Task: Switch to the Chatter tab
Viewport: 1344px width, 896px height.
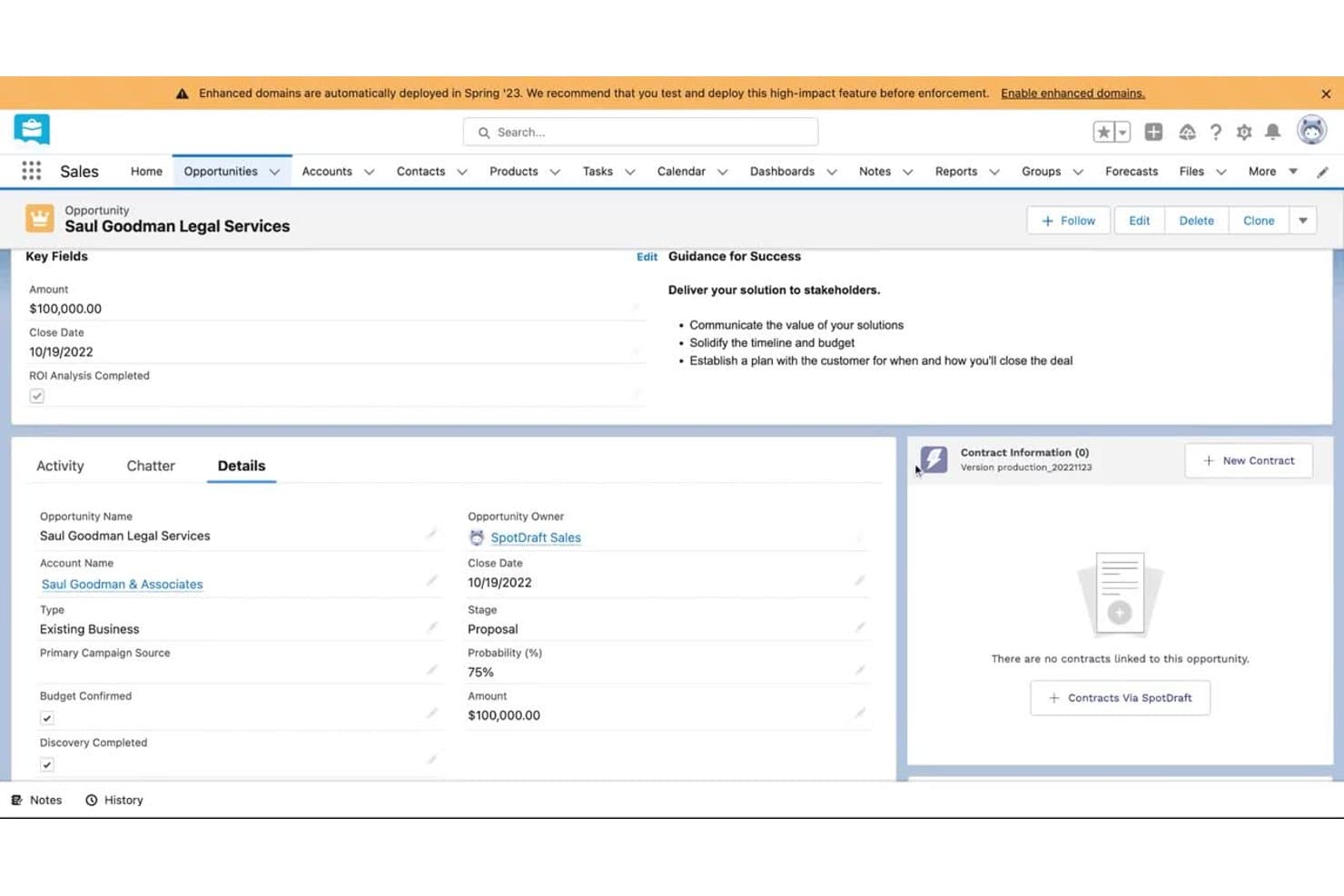Action: pos(151,466)
